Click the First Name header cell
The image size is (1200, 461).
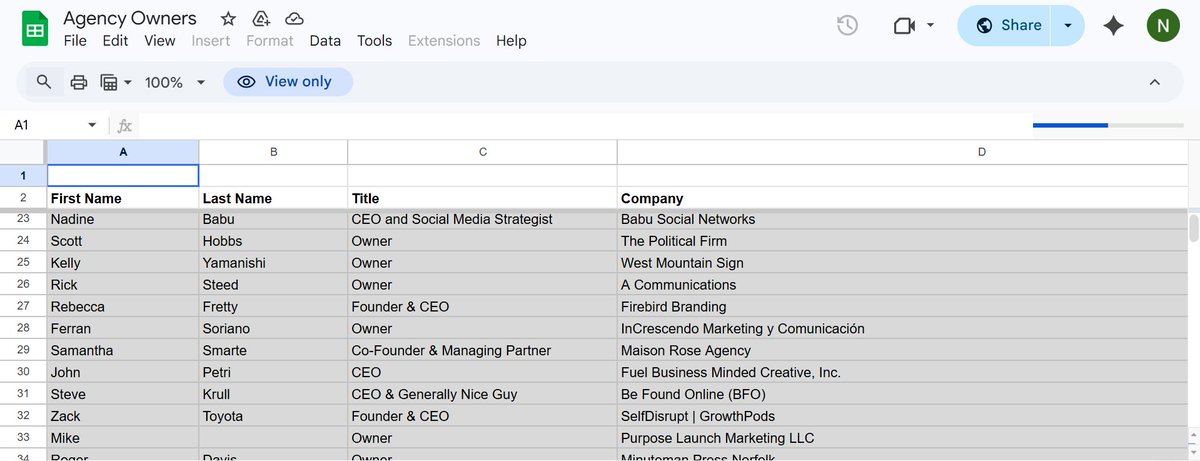tap(123, 198)
